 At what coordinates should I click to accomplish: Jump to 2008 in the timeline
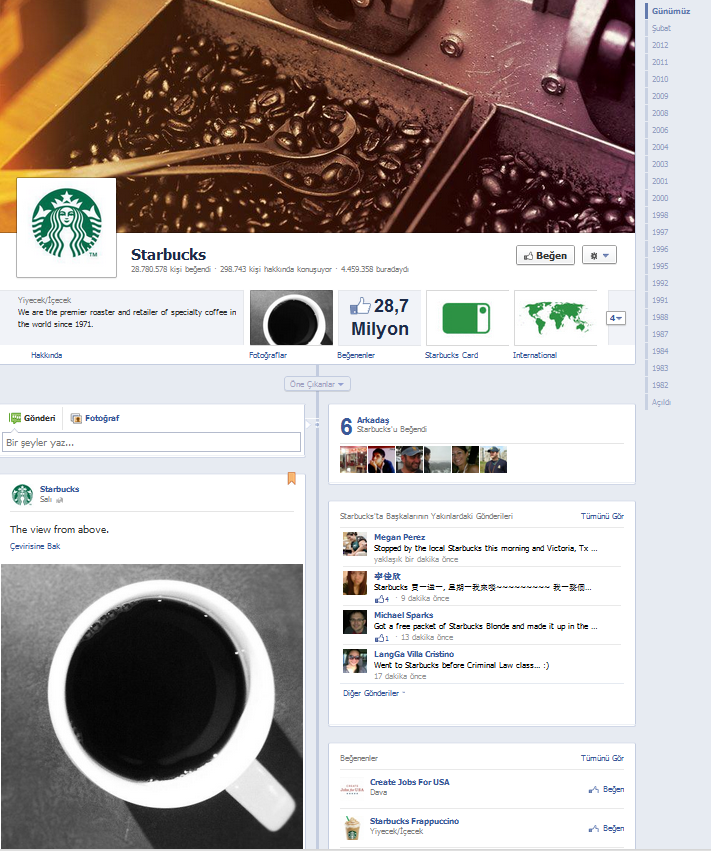pos(660,113)
